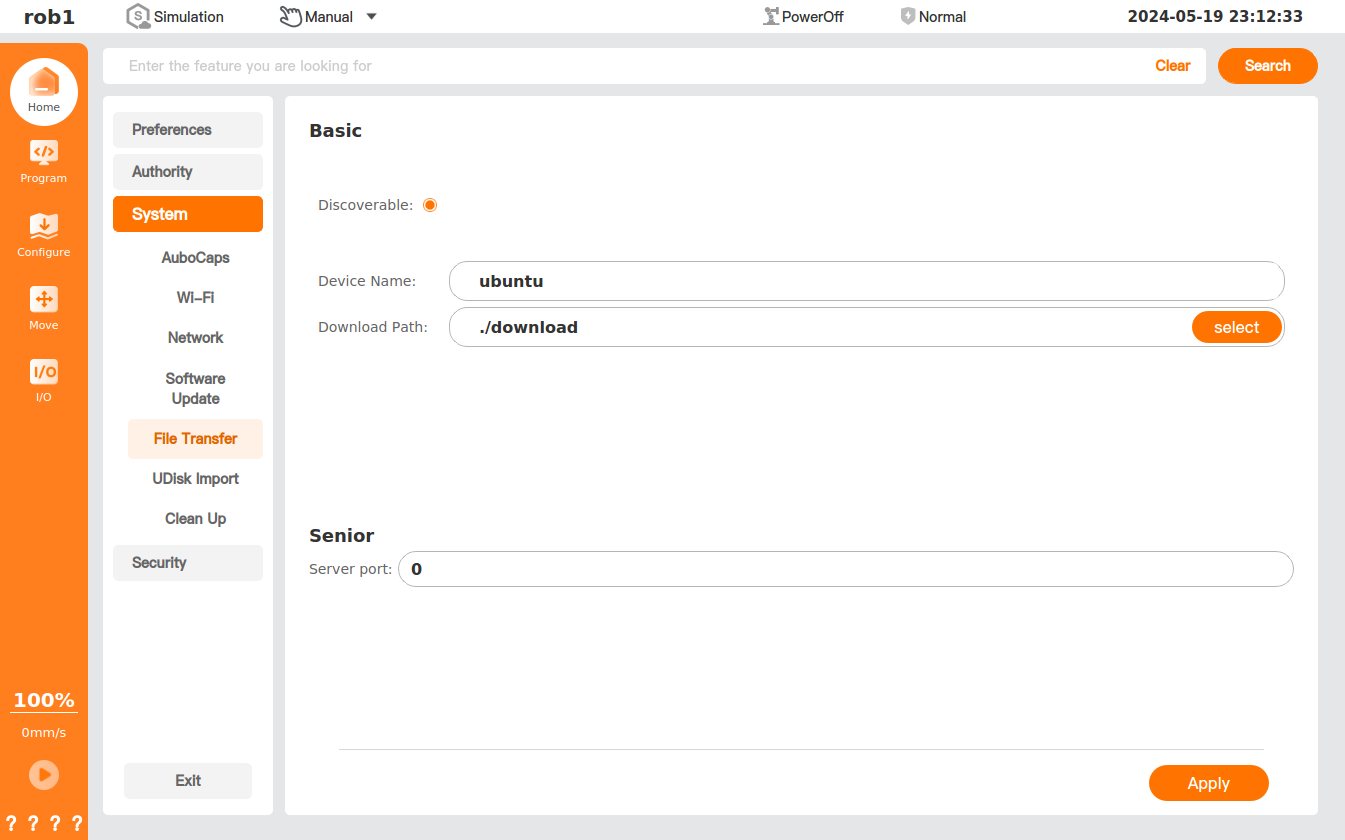
Task: Click the PowerOff robot status icon
Action: click(x=771, y=16)
